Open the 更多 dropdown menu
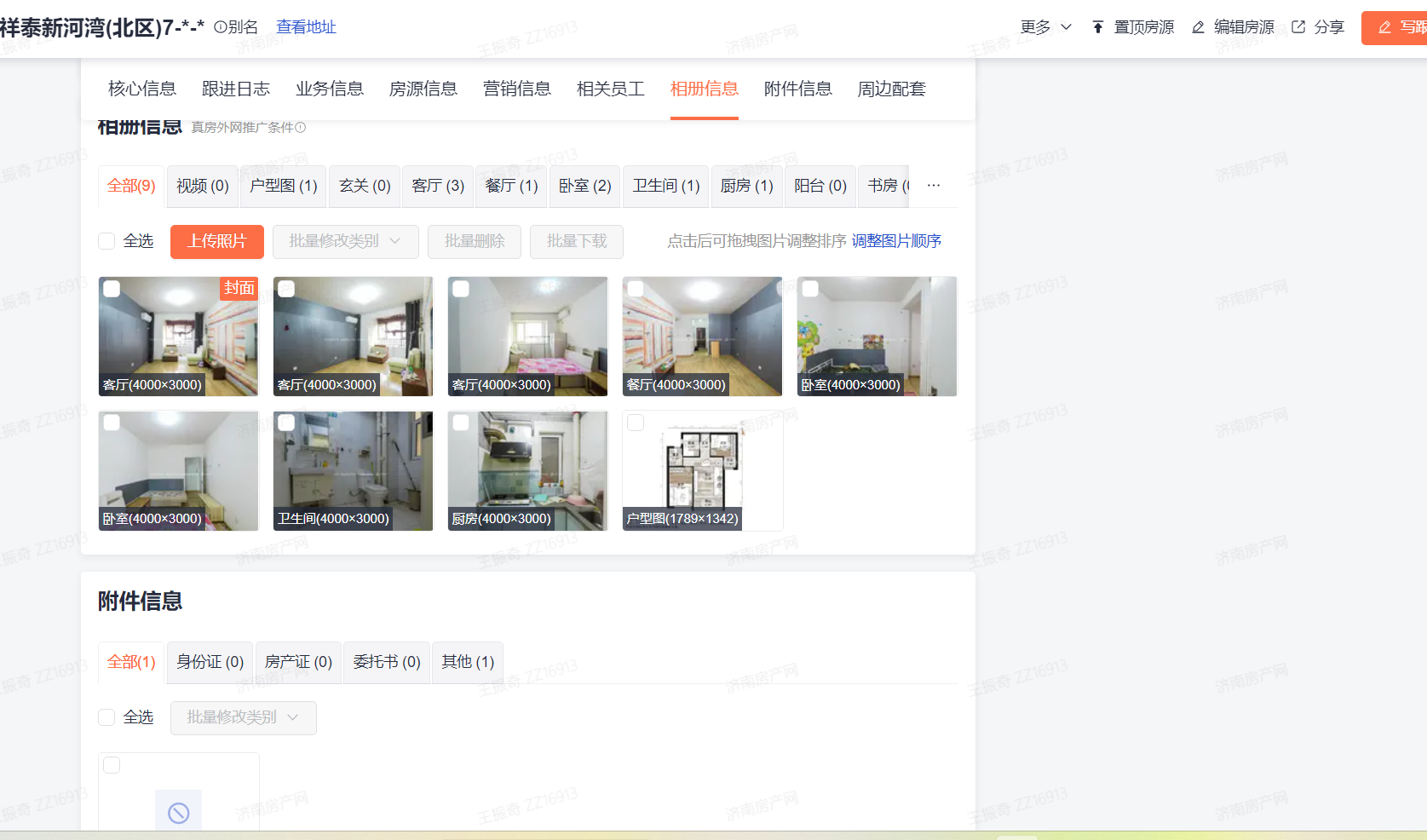1427x840 pixels. coord(1046,27)
